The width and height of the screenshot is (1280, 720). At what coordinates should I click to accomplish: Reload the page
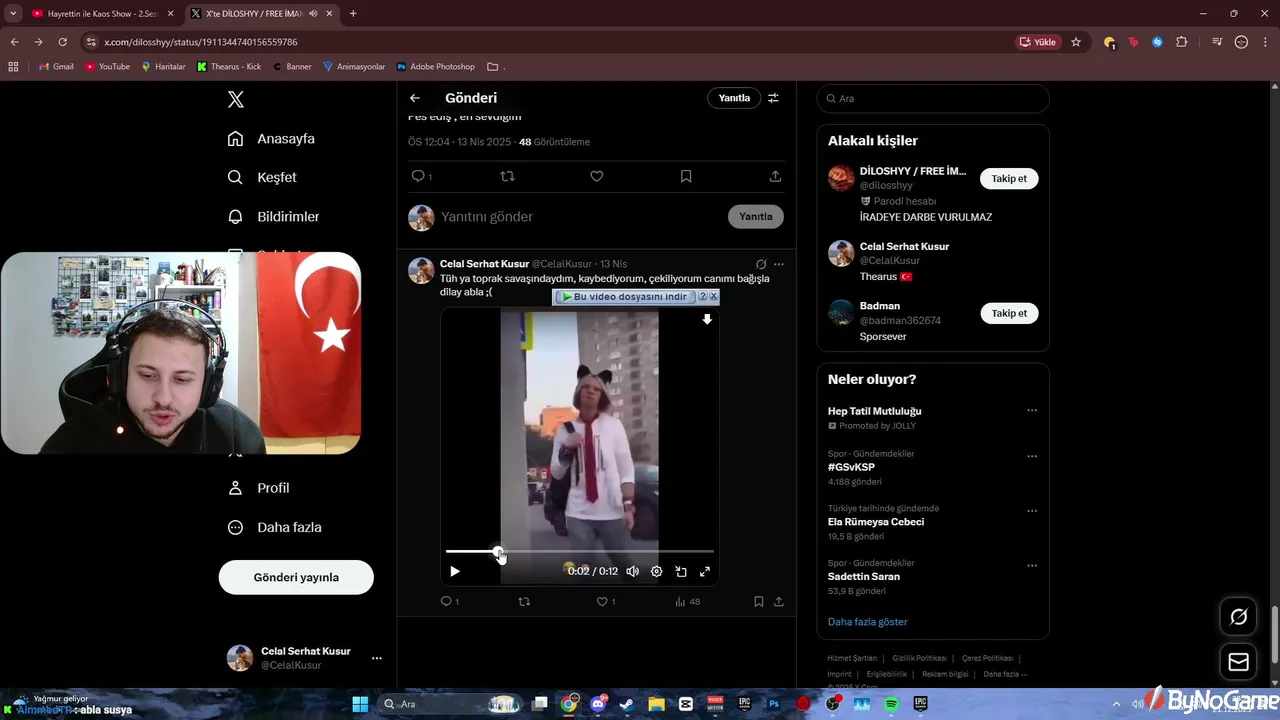(x=62, y=42)
